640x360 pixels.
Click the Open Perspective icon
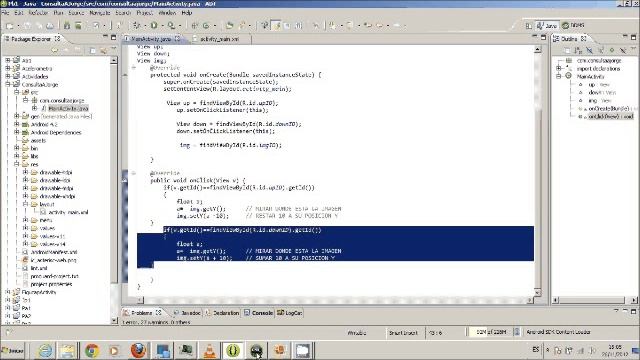tap(529, 26)
